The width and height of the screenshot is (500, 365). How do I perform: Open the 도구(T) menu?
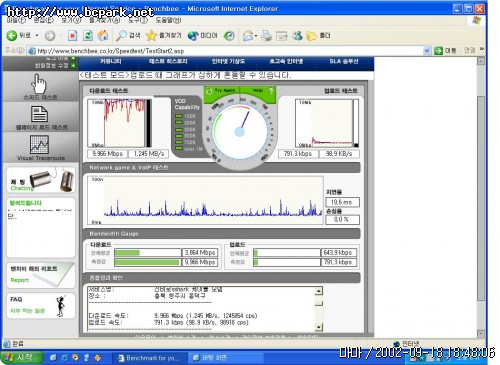[x=138, y=20]
